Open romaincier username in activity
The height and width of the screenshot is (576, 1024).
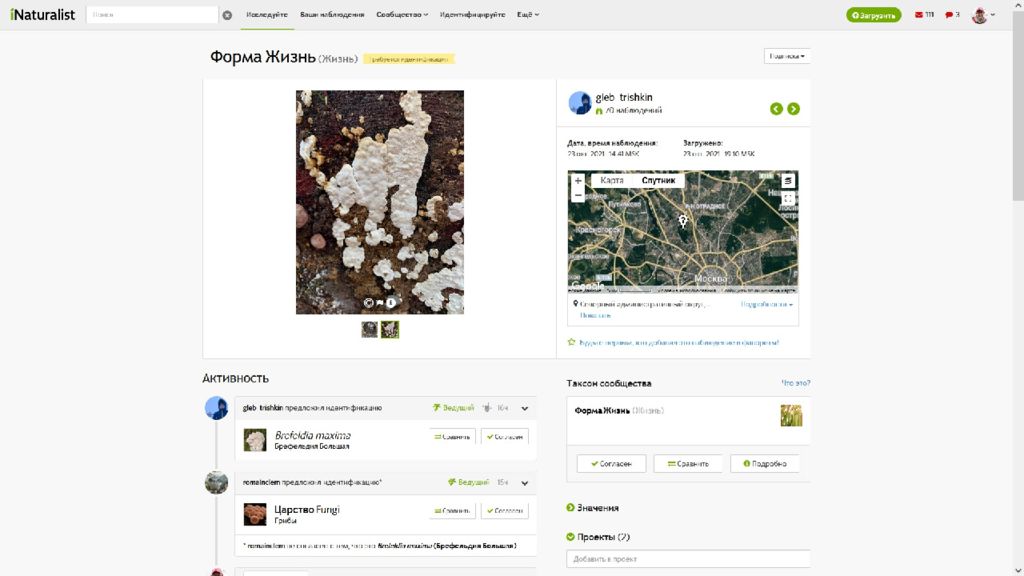coord(261,483)
